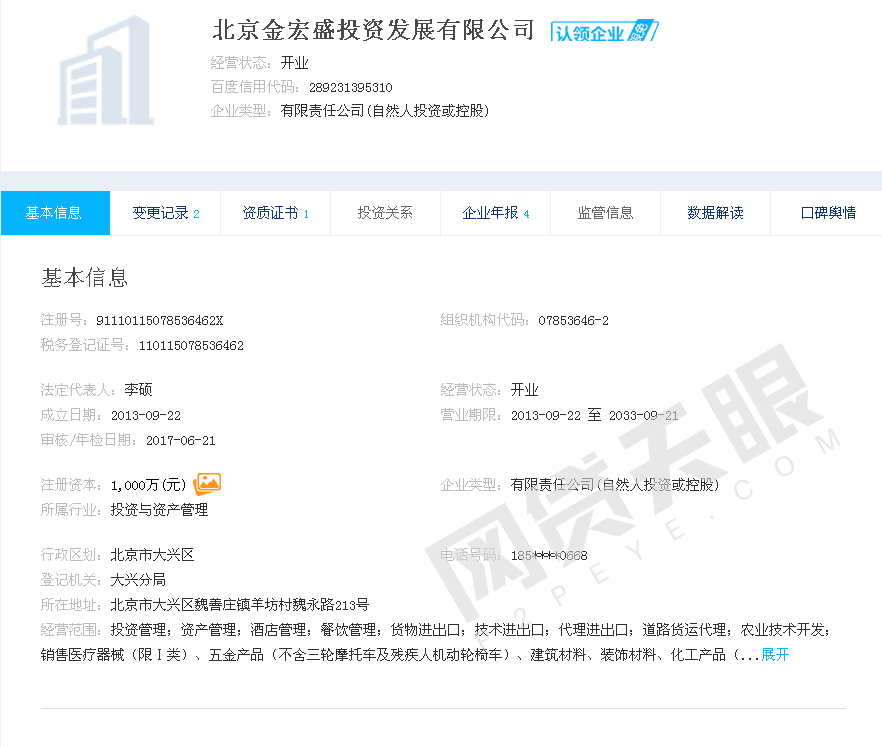Viewport: 882px width, 747px height.
Task: Select the credit code 289231395310
Action: pyautogui.click(x=350, y=87)
